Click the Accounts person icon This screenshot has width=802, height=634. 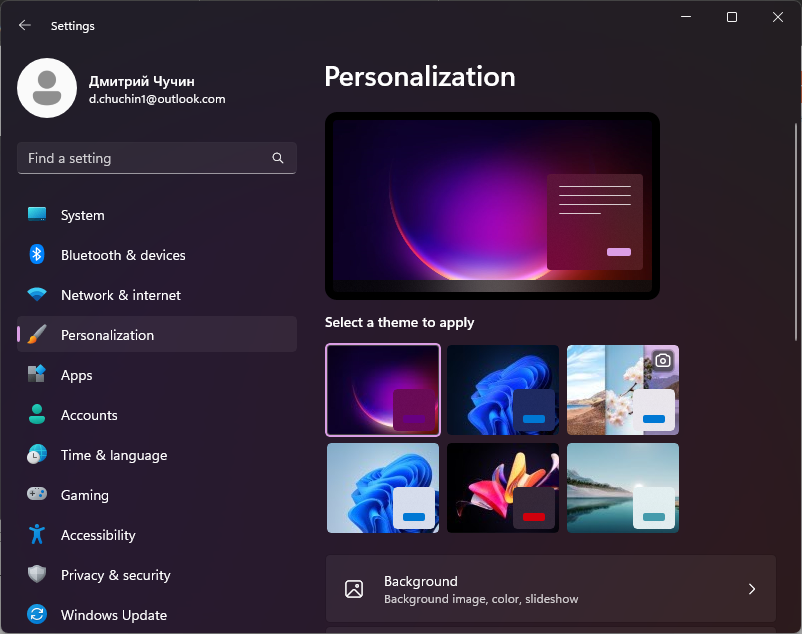pos(37,414)
